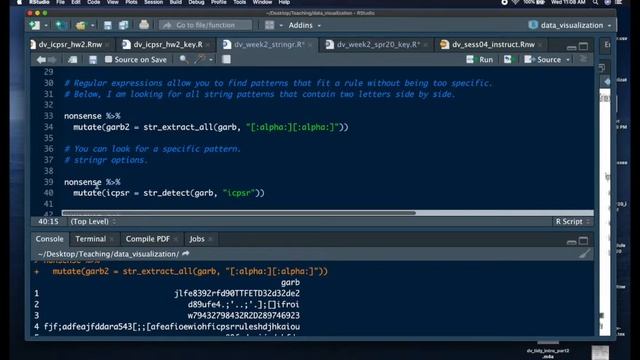
Task: Open the data_visualization project menu
Action: click(571, 25)
